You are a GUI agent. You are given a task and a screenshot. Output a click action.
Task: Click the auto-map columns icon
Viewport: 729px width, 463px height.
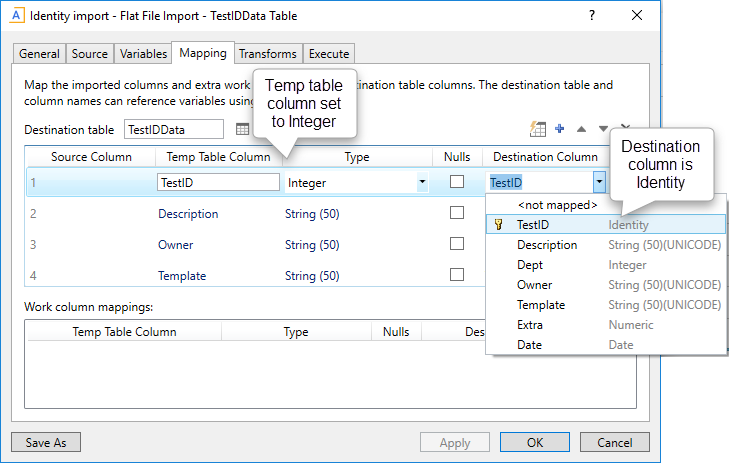click(x=538, y=129)
